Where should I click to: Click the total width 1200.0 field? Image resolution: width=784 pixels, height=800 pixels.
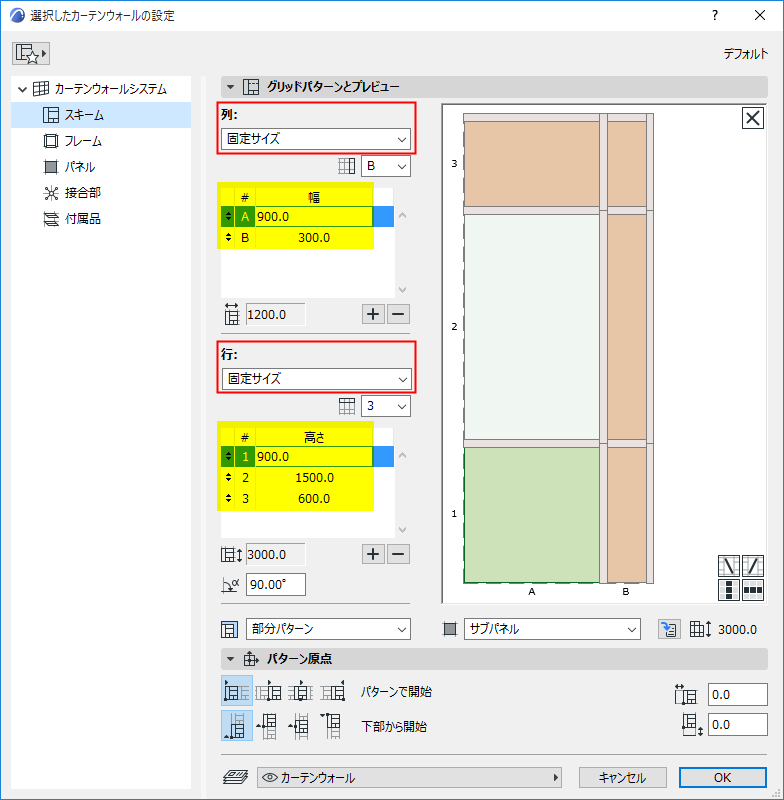(x=275, y=314)
